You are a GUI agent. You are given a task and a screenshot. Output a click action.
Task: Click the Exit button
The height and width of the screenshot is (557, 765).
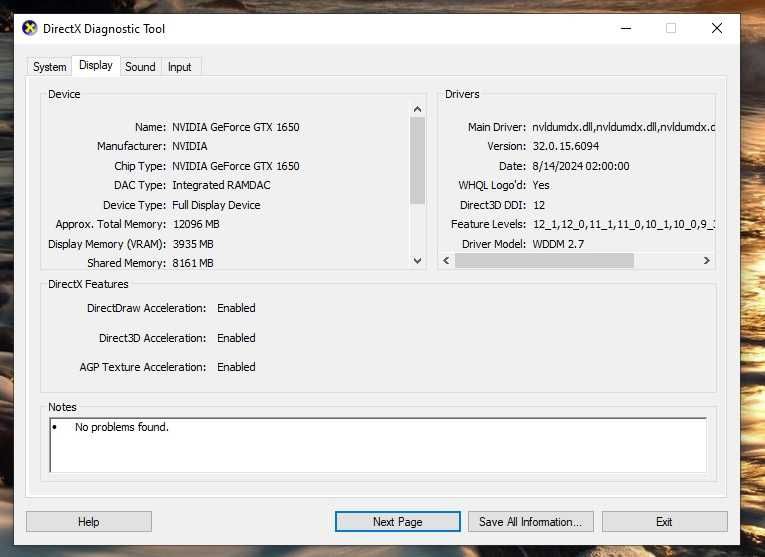click(664, 521)
